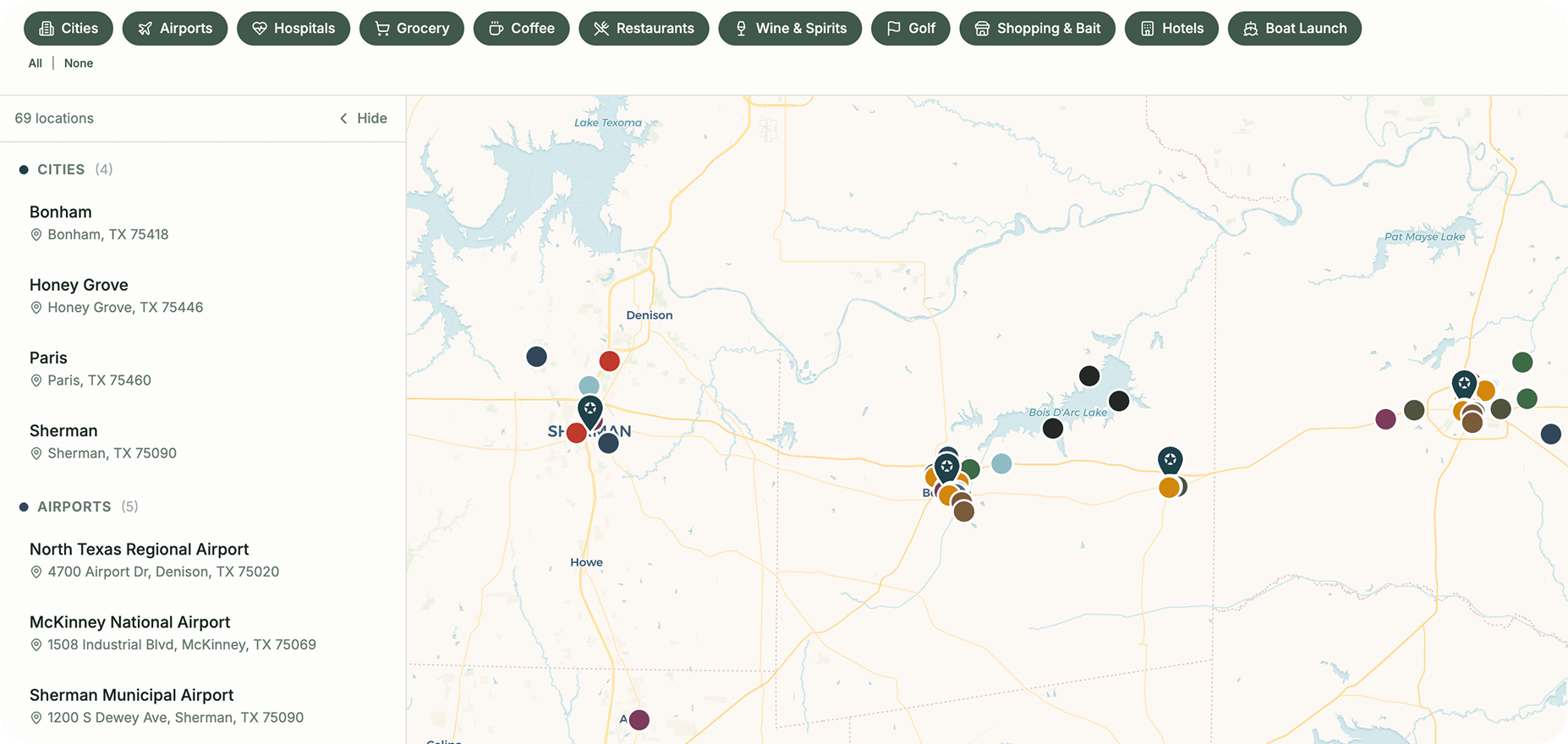Viewport: 1568px width, 744px height.
Task: Click the dark blue marker under Sherman label
Action: 608,443
